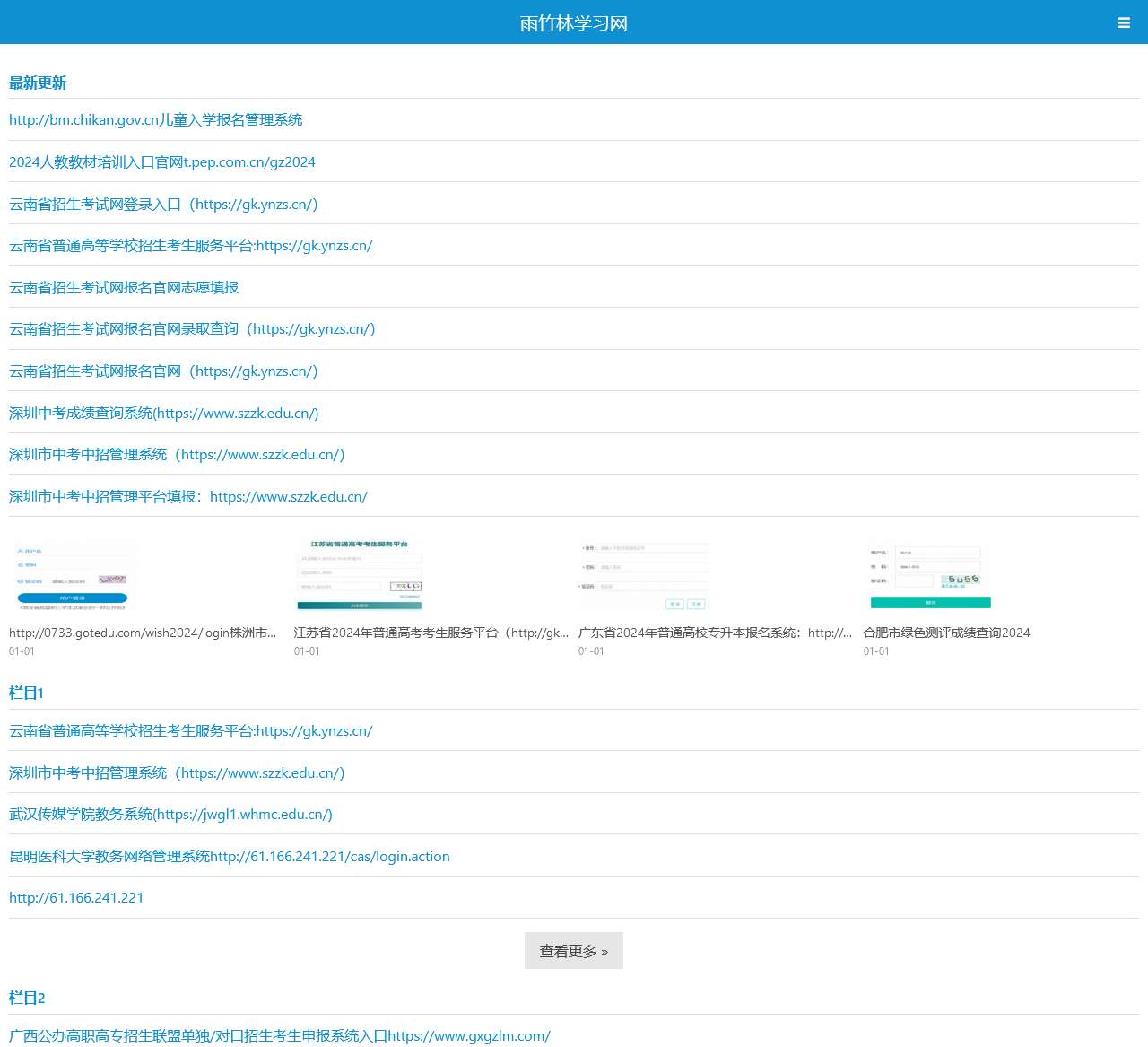Open 广西公办高职高专招生联盟 申报系统 link
Screen dimensions: 1148x1047
[280, 1036]
